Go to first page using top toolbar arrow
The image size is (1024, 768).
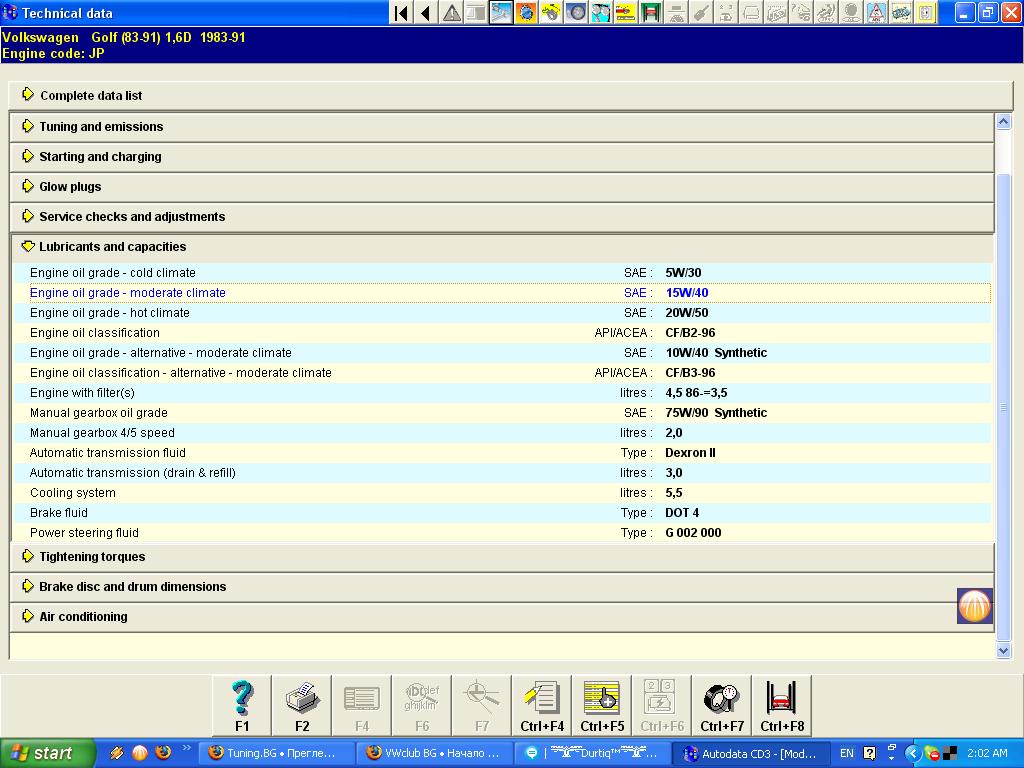[x=401, y=13]
